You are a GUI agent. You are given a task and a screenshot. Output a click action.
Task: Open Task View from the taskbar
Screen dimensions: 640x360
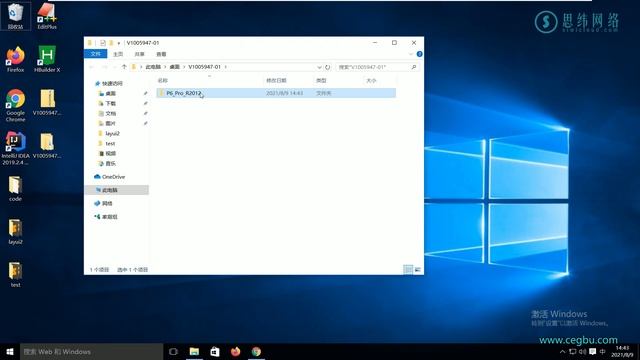173,351
